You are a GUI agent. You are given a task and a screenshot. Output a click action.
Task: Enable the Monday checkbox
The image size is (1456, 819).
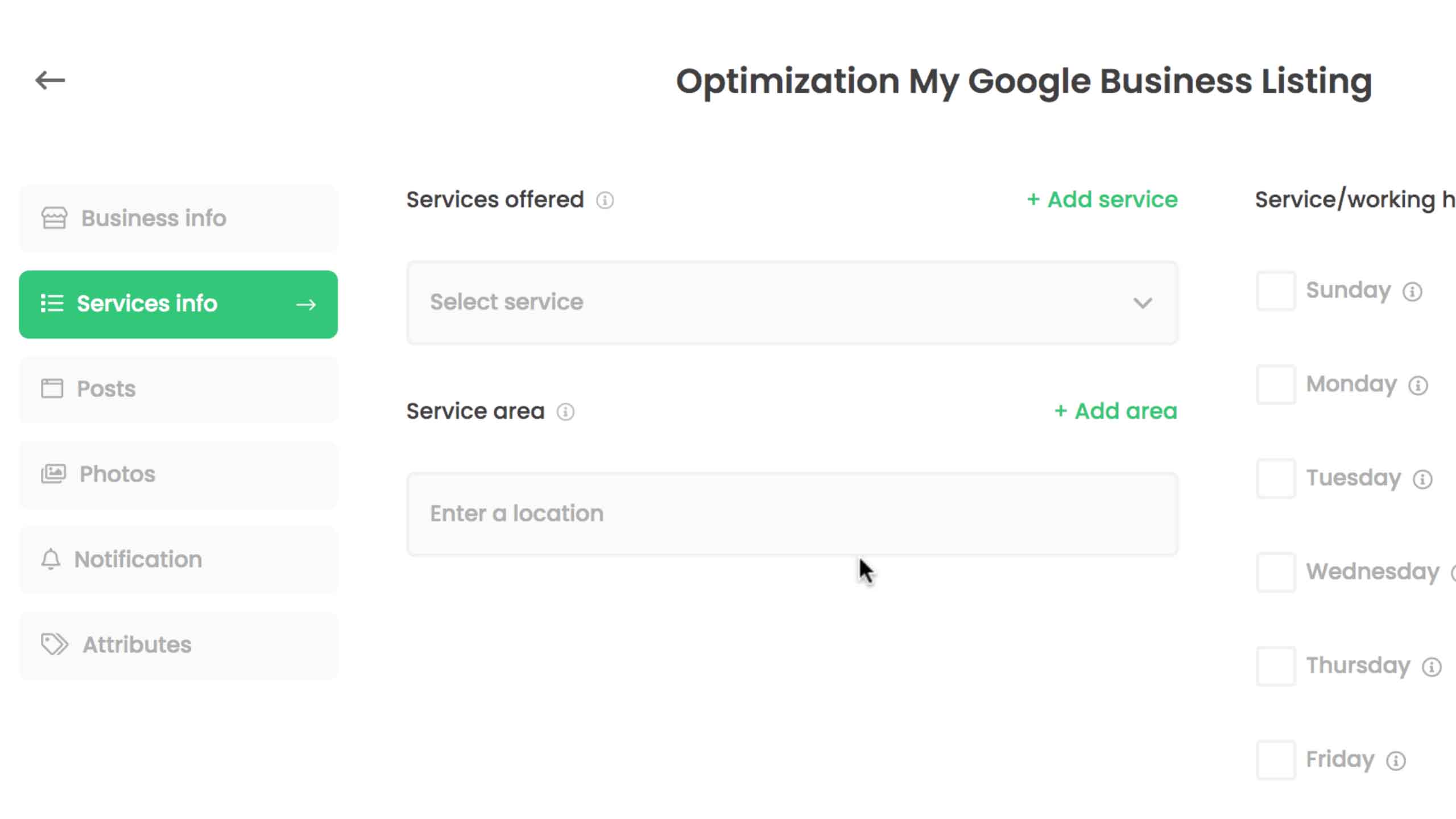pos(1276,384)
